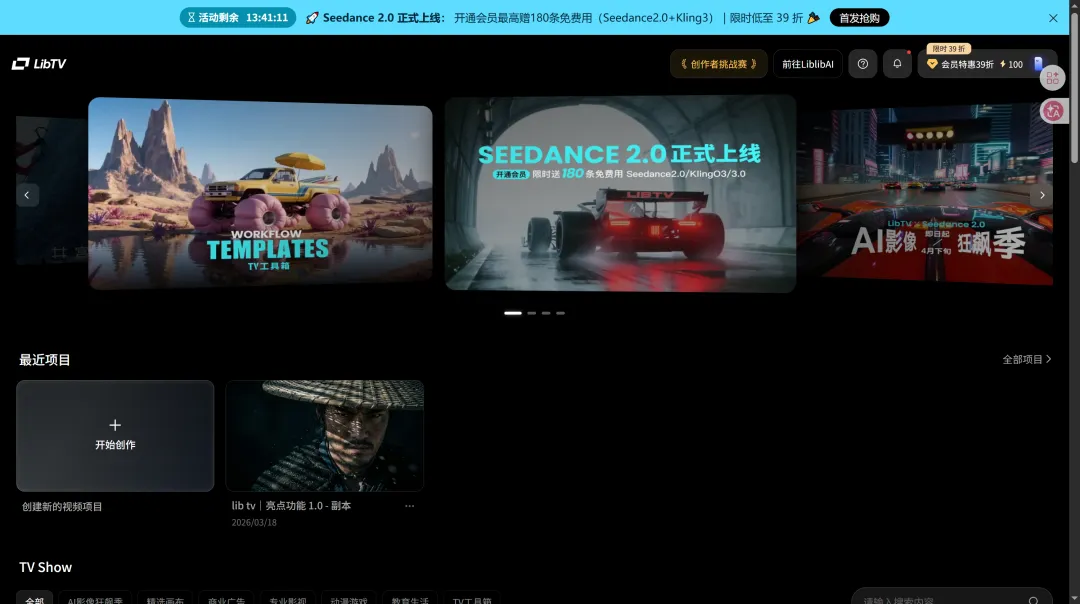Select the first carousel indicator dot
Image resolution: width=1080 pixels, height=604 pixels.
512,313
